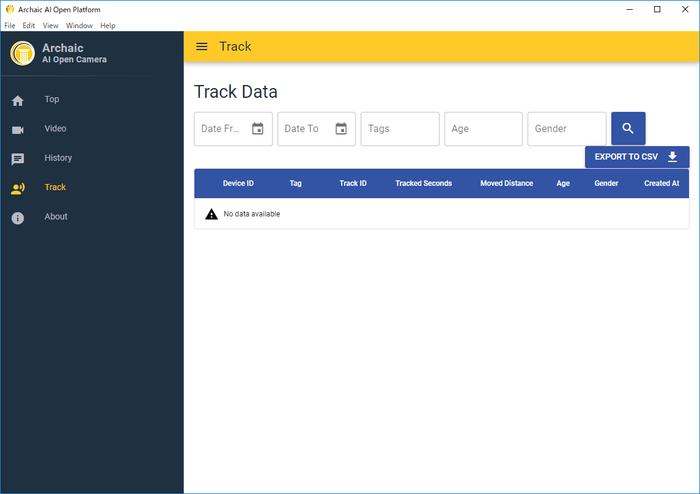Click the Top home icon in sidebar
Screen dimensions: 700x494
[18, 100]
